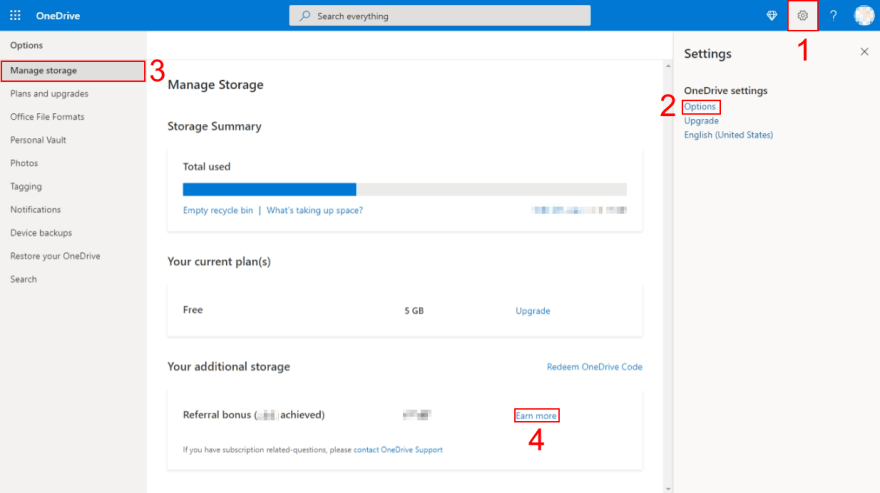Click Upgrade next to Free plan

tap(533, 311)
